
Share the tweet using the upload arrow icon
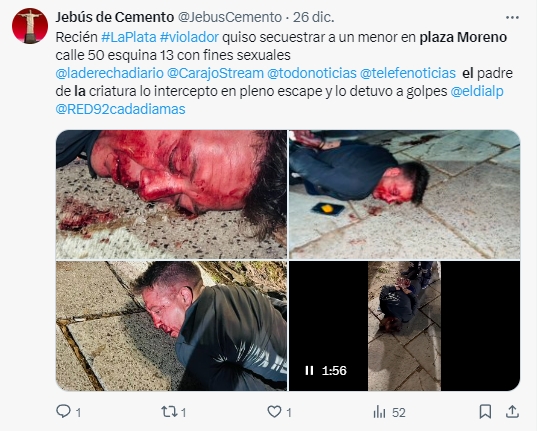click(512, 411)
